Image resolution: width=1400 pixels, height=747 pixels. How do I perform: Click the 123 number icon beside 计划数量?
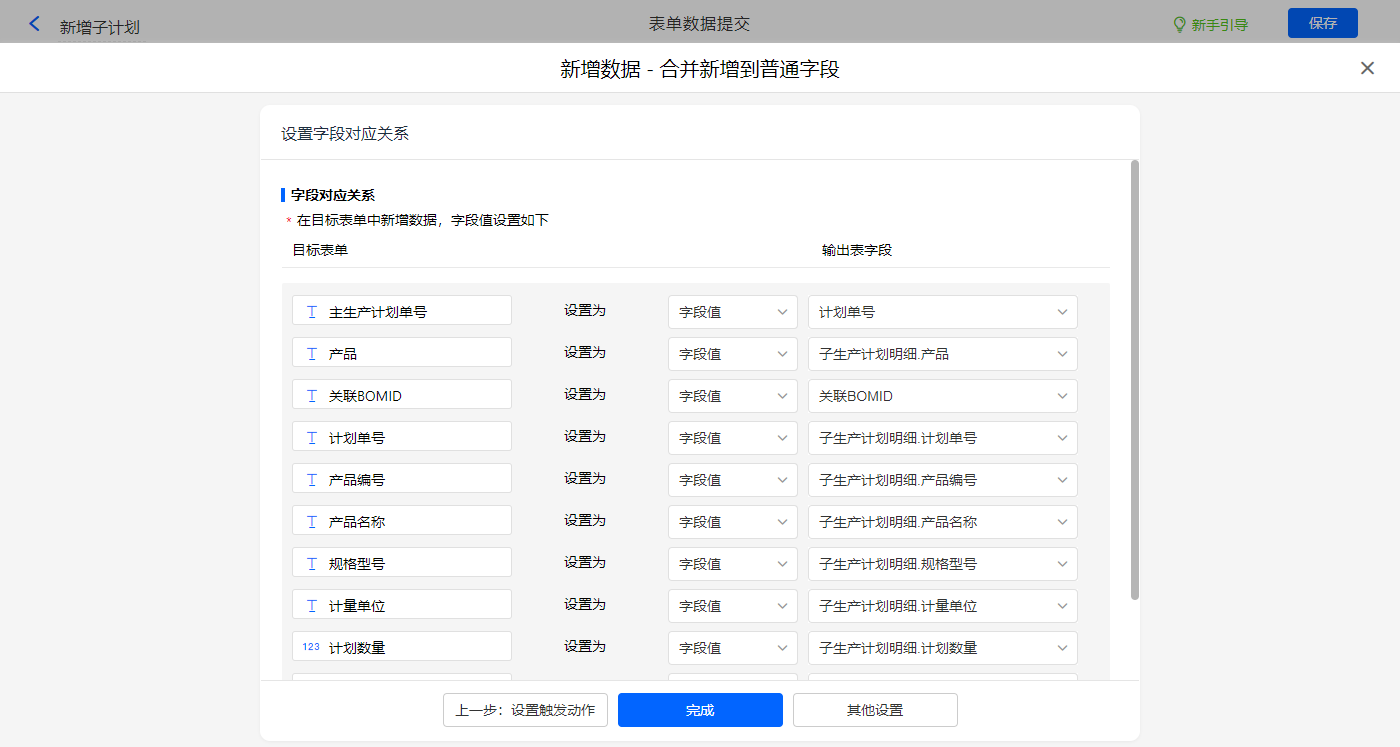311,647
